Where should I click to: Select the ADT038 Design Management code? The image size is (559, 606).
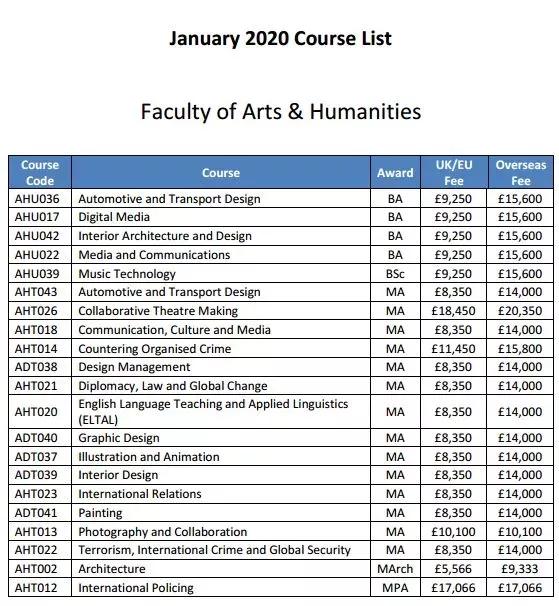[36, 367]
